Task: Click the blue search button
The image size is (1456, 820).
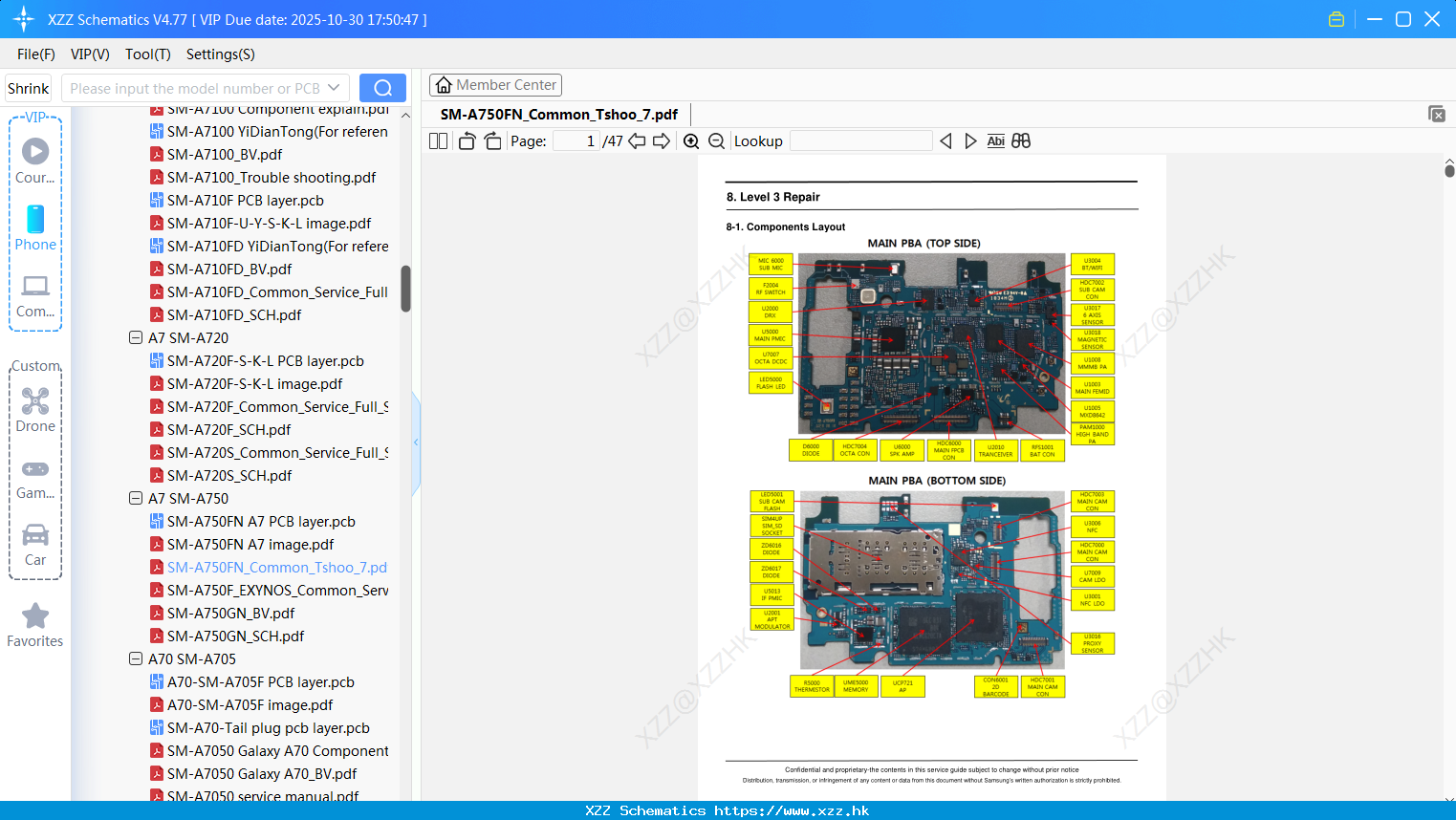Action: (x=382, y=88)
